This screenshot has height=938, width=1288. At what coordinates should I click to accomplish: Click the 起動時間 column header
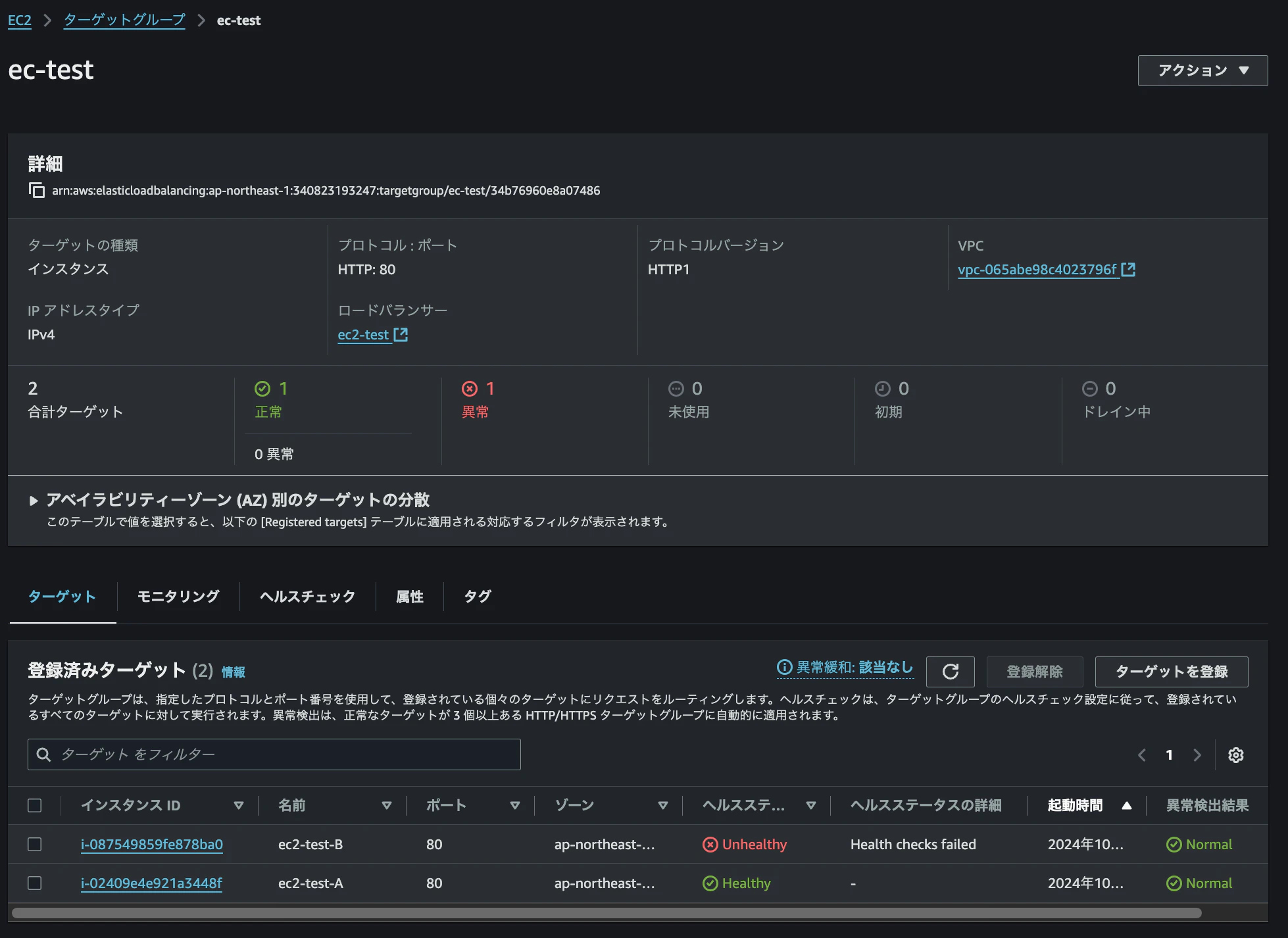(x=1075, y=806)
